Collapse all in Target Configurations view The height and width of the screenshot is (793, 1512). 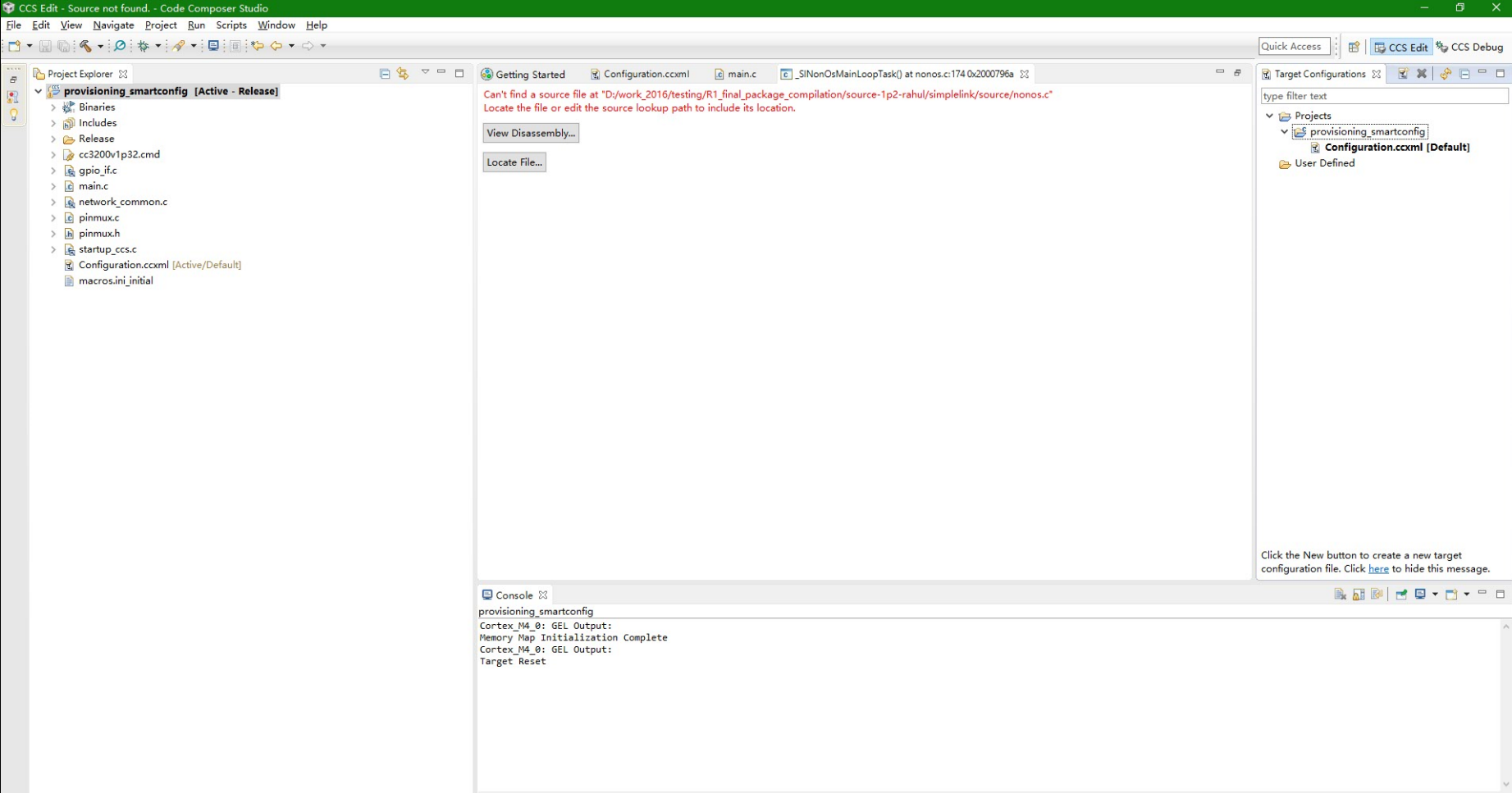(1464, 74)
